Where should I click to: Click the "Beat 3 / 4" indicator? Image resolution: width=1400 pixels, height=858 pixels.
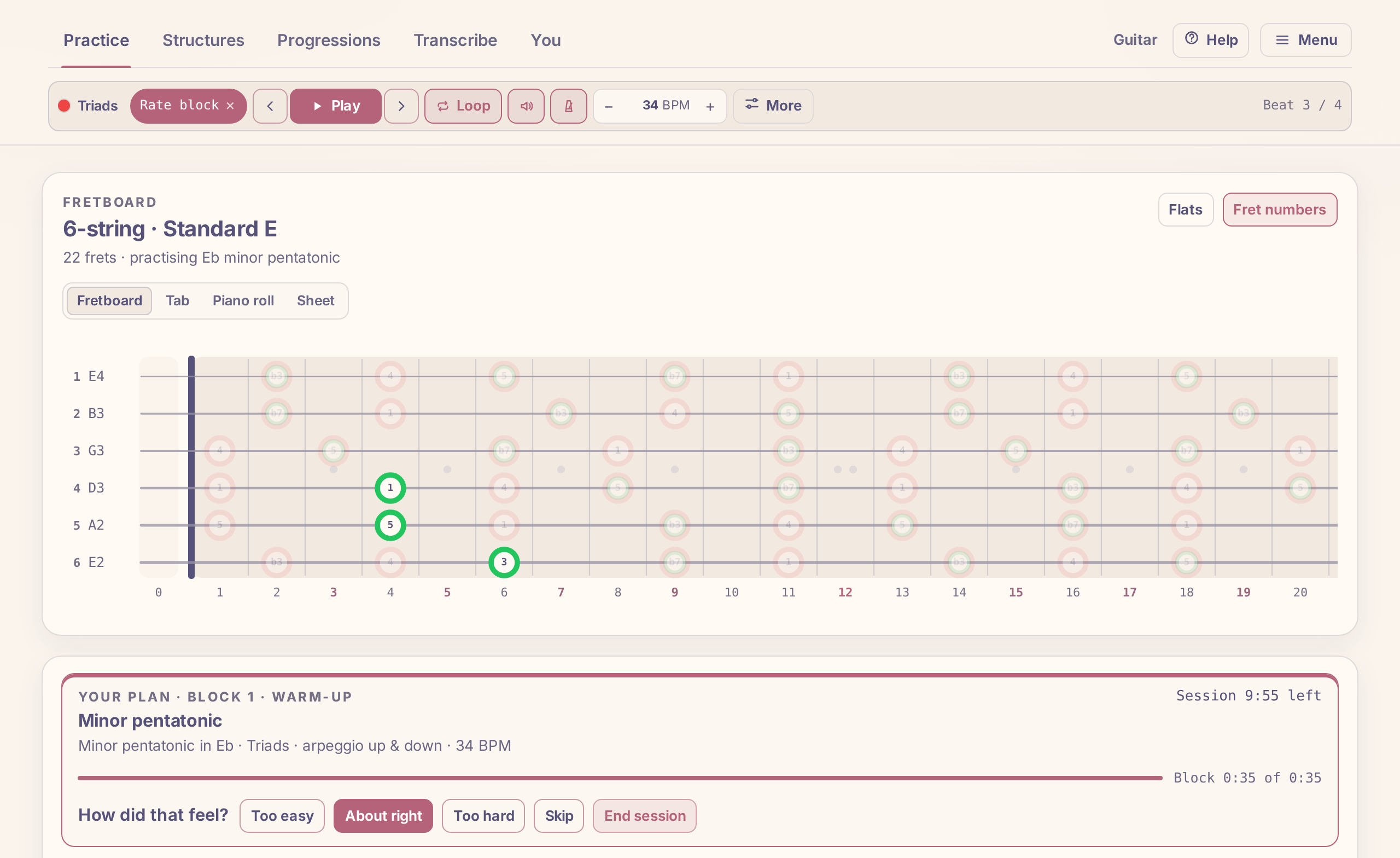pos(1302,105)
